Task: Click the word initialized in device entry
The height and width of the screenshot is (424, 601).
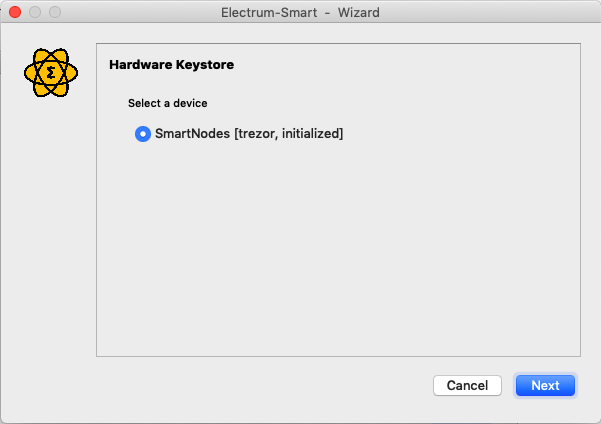Action: (310, 134)
